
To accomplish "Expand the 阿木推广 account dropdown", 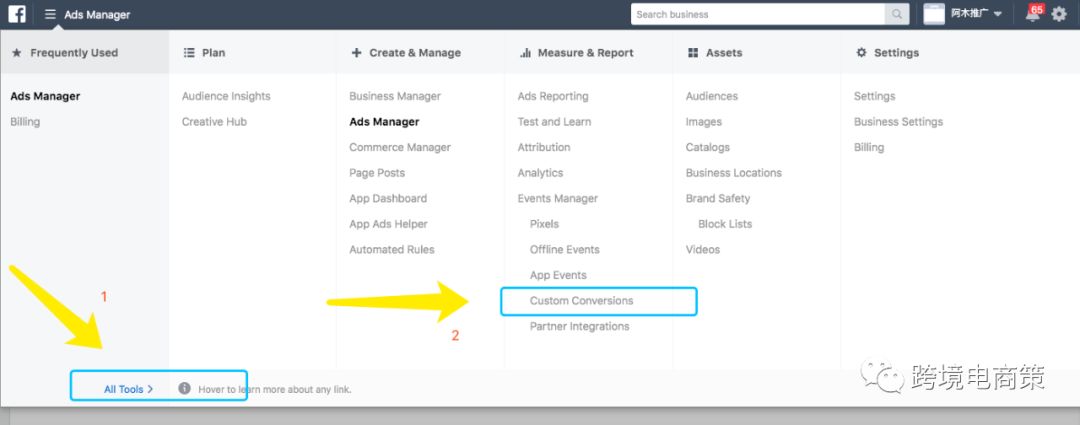I will click(x=977, y=14).
